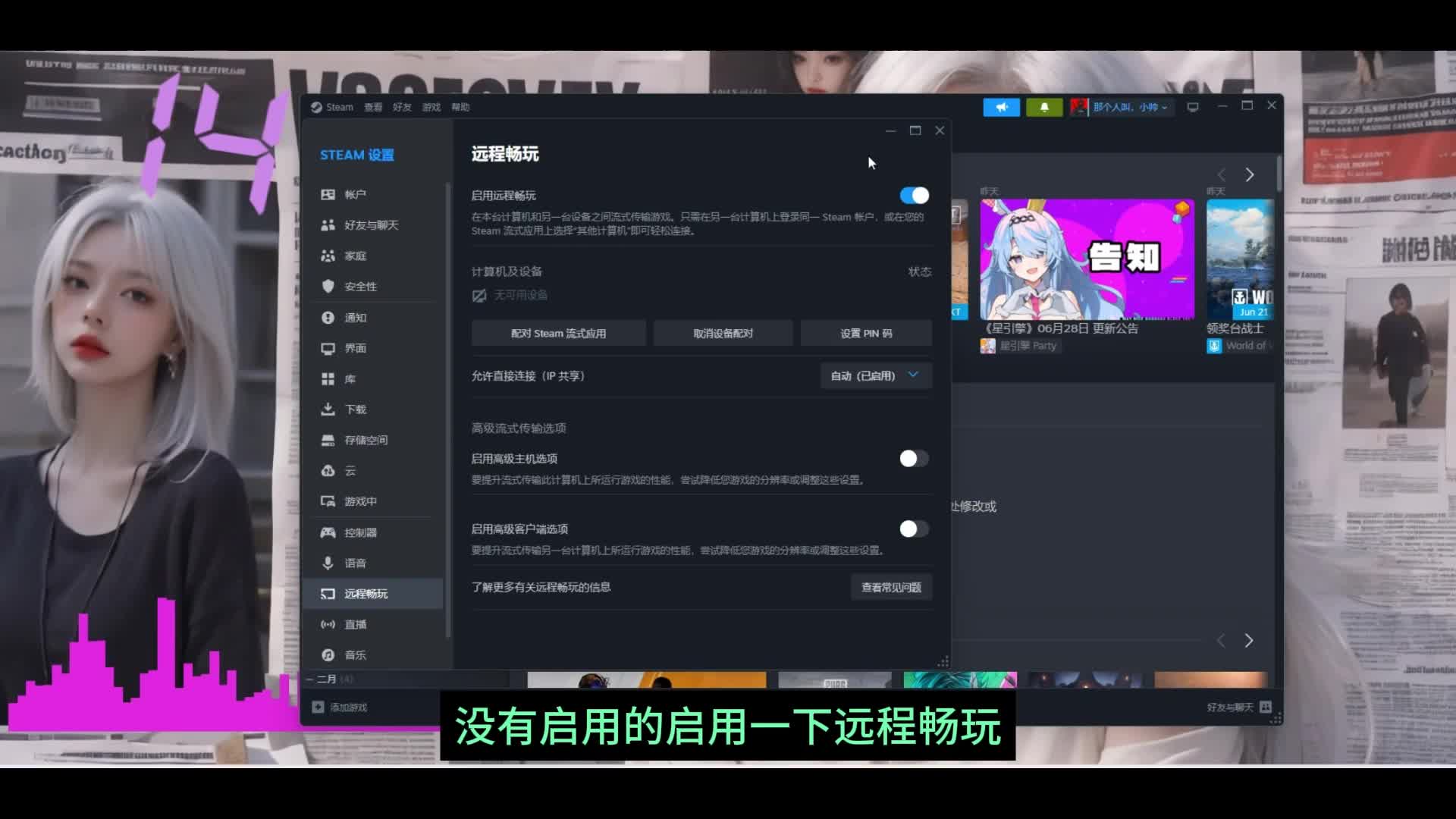1456x819 pixels.
Task: Click the Set PIN code button
Action: click(x=866, y=334)
